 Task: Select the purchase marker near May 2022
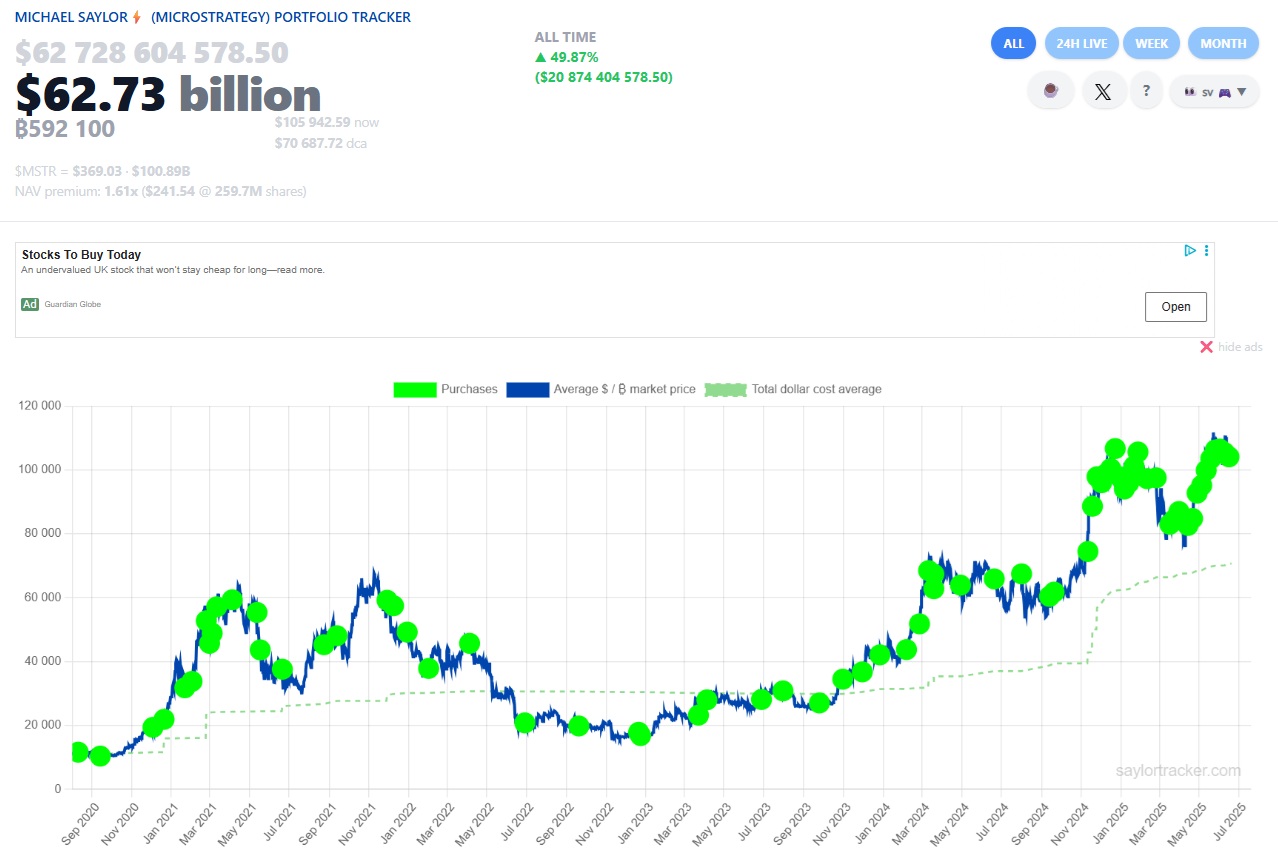click(x=469, y=643)
